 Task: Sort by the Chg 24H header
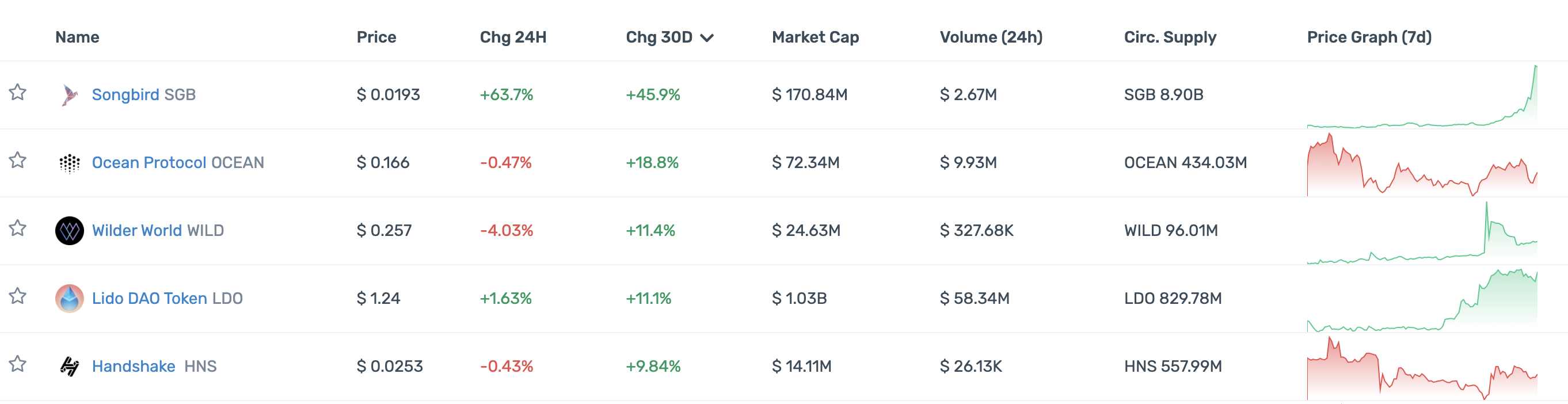coord(512,37)
